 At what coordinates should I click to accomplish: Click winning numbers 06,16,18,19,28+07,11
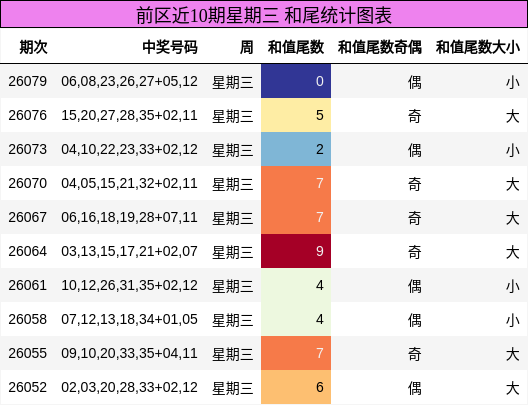coord(129,217)
